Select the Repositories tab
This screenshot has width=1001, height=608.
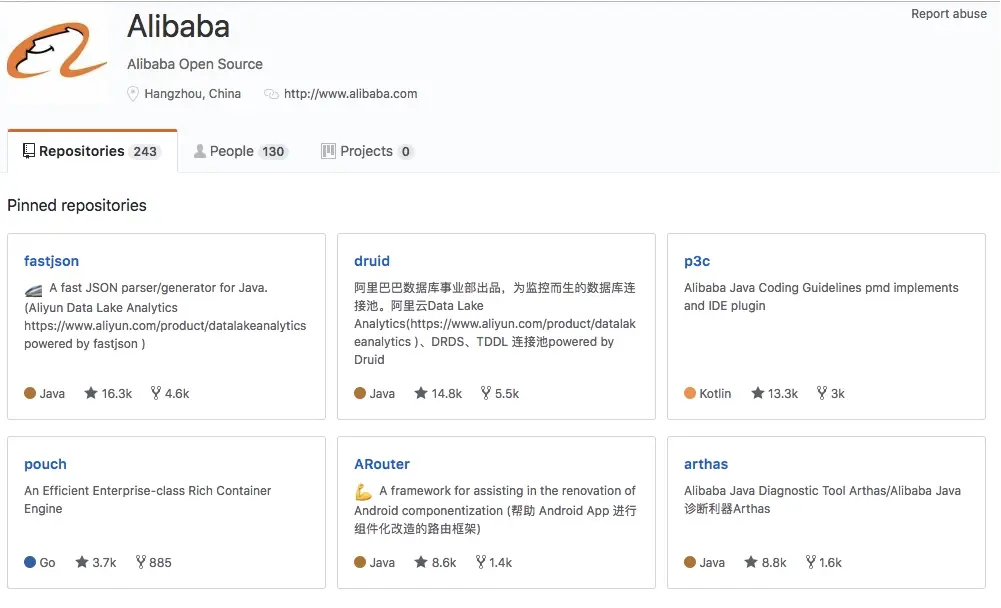(x=91, y=151)
